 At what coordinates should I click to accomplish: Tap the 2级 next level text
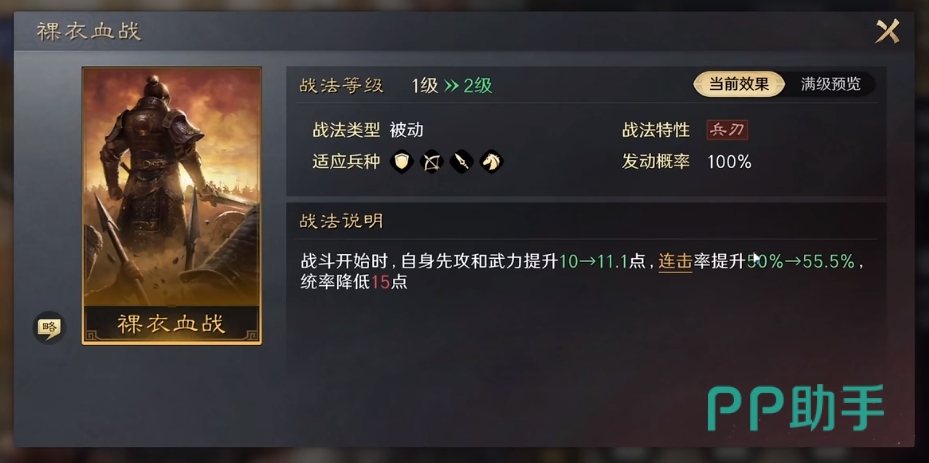coord(478,86)
